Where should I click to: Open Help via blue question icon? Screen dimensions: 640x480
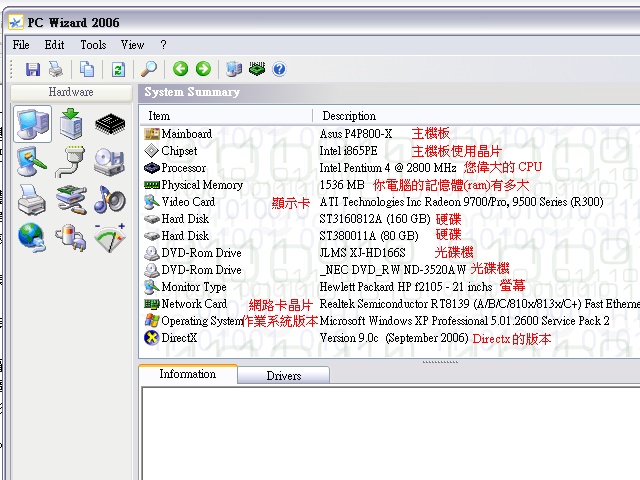click(x=280, y=69)
